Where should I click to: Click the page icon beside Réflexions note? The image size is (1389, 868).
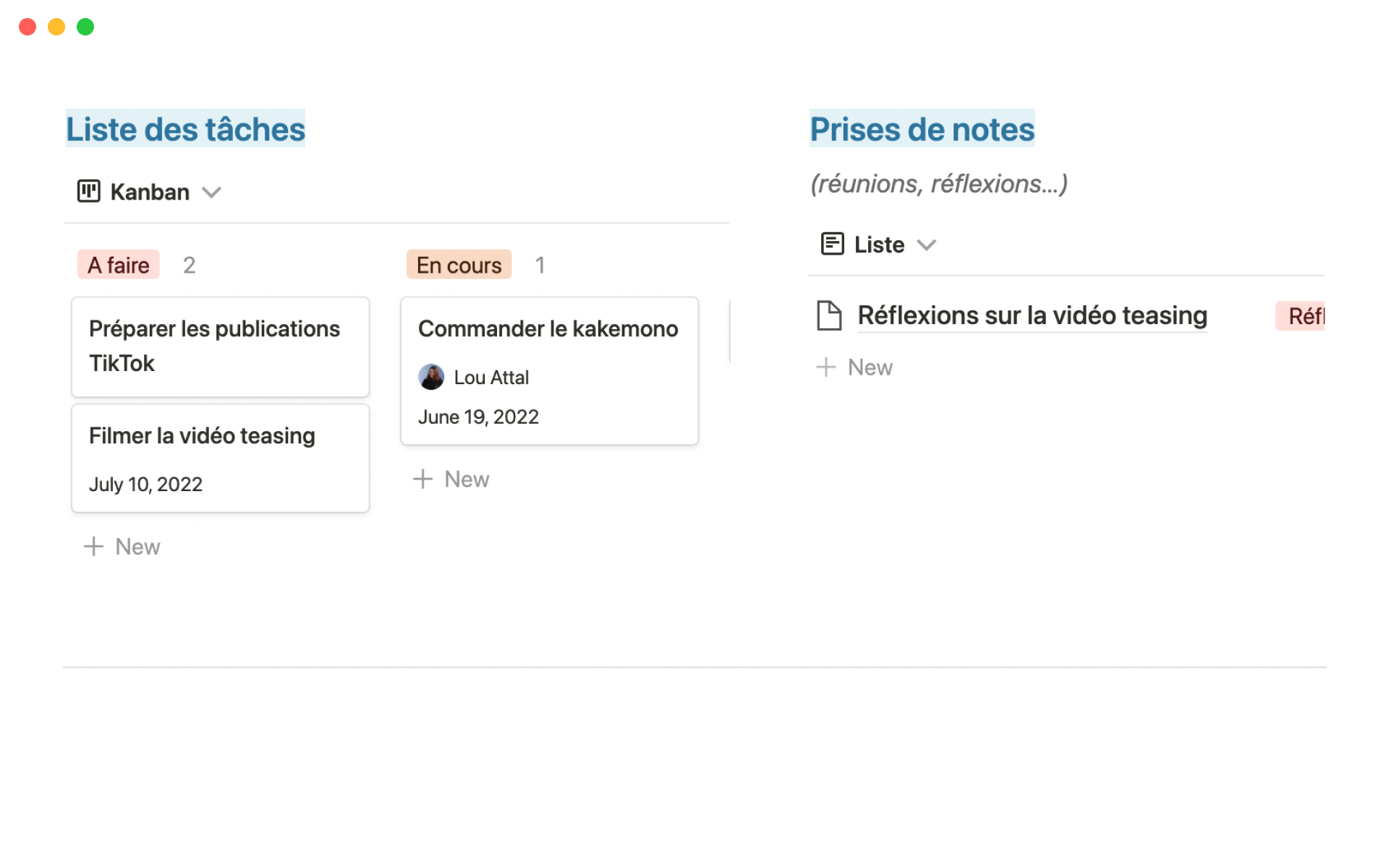(x=829, y=315)
